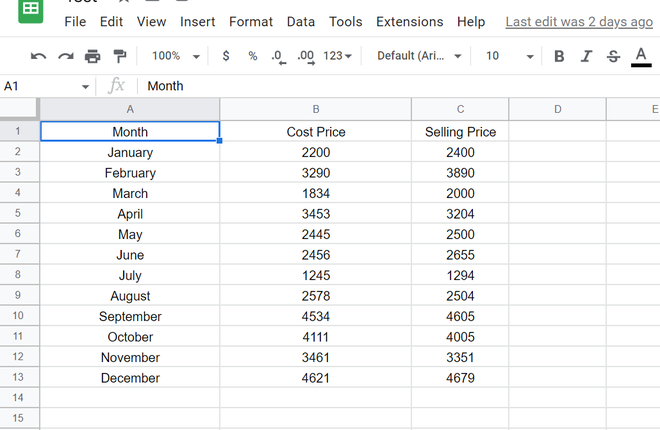
Task: Open the 100% zoom dropdown
Action: click(175, 56)
